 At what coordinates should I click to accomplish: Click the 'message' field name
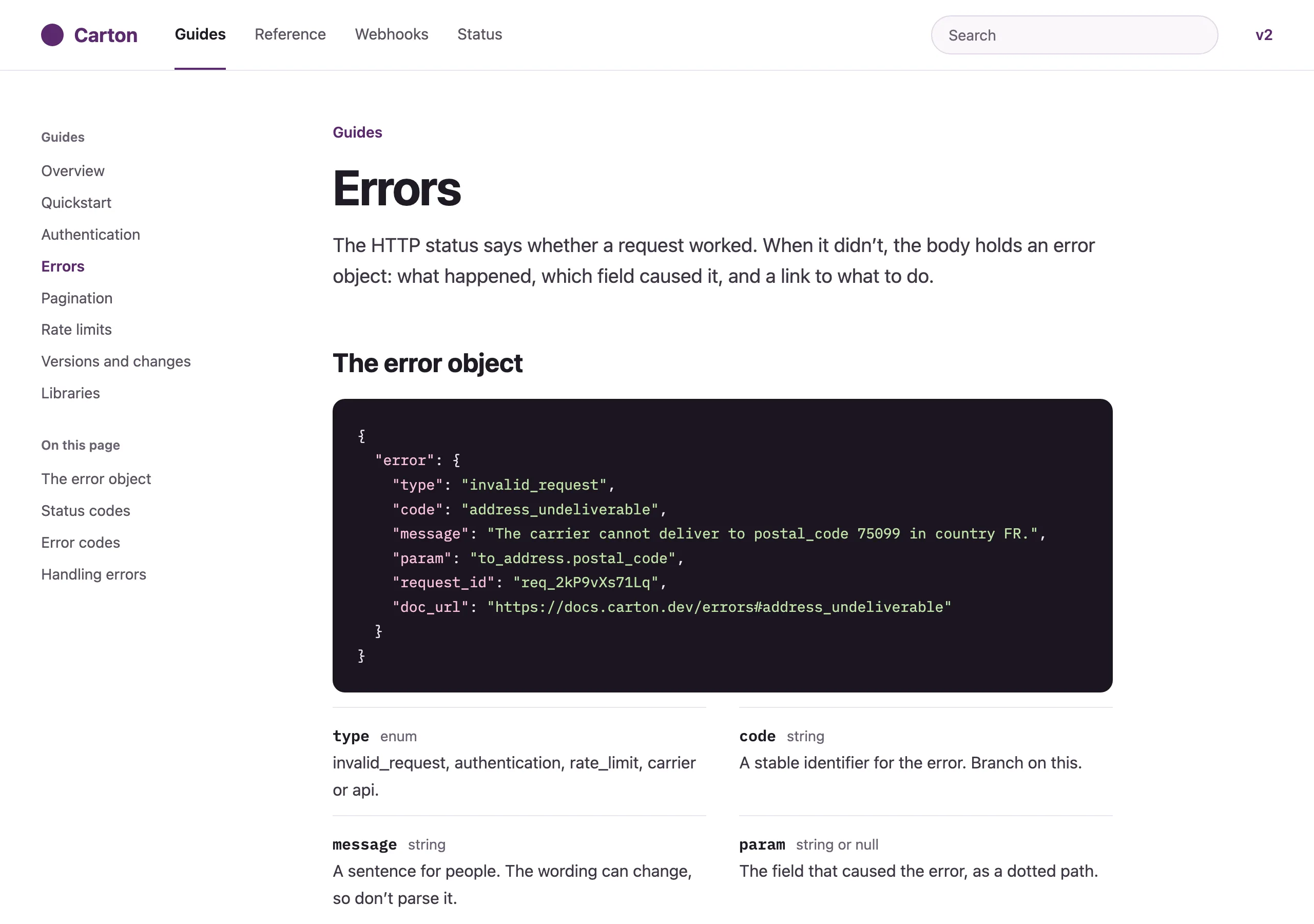[364, 844]
